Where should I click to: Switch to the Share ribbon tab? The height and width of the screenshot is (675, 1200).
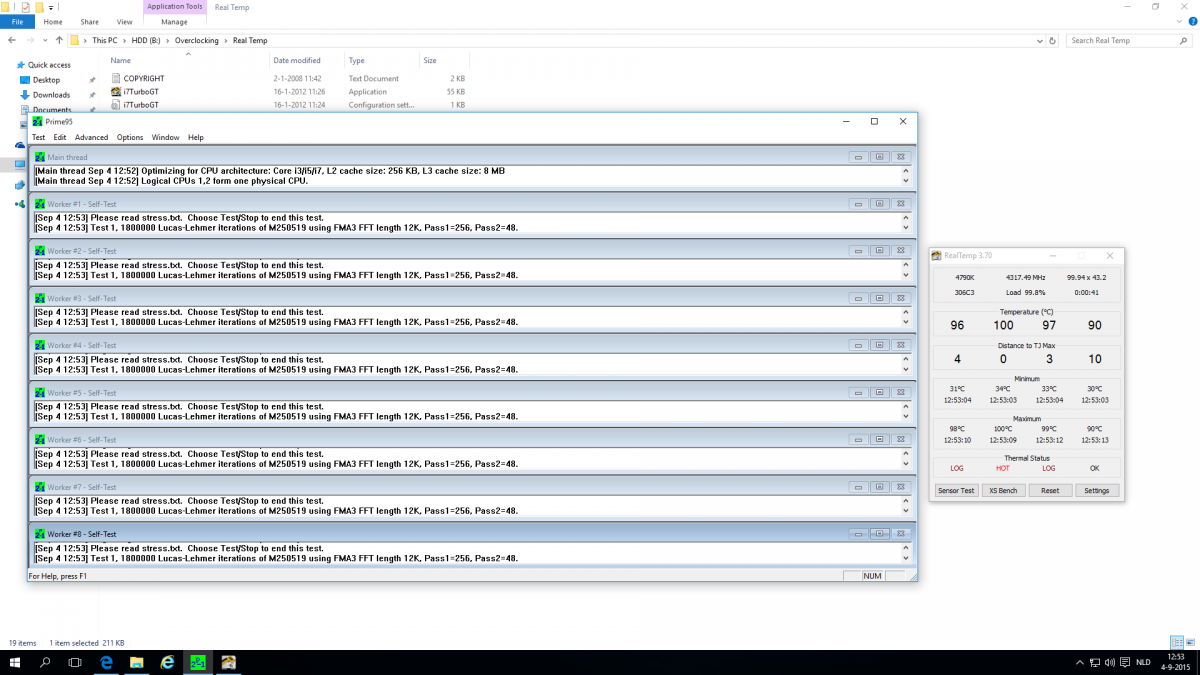pos(89,21)
